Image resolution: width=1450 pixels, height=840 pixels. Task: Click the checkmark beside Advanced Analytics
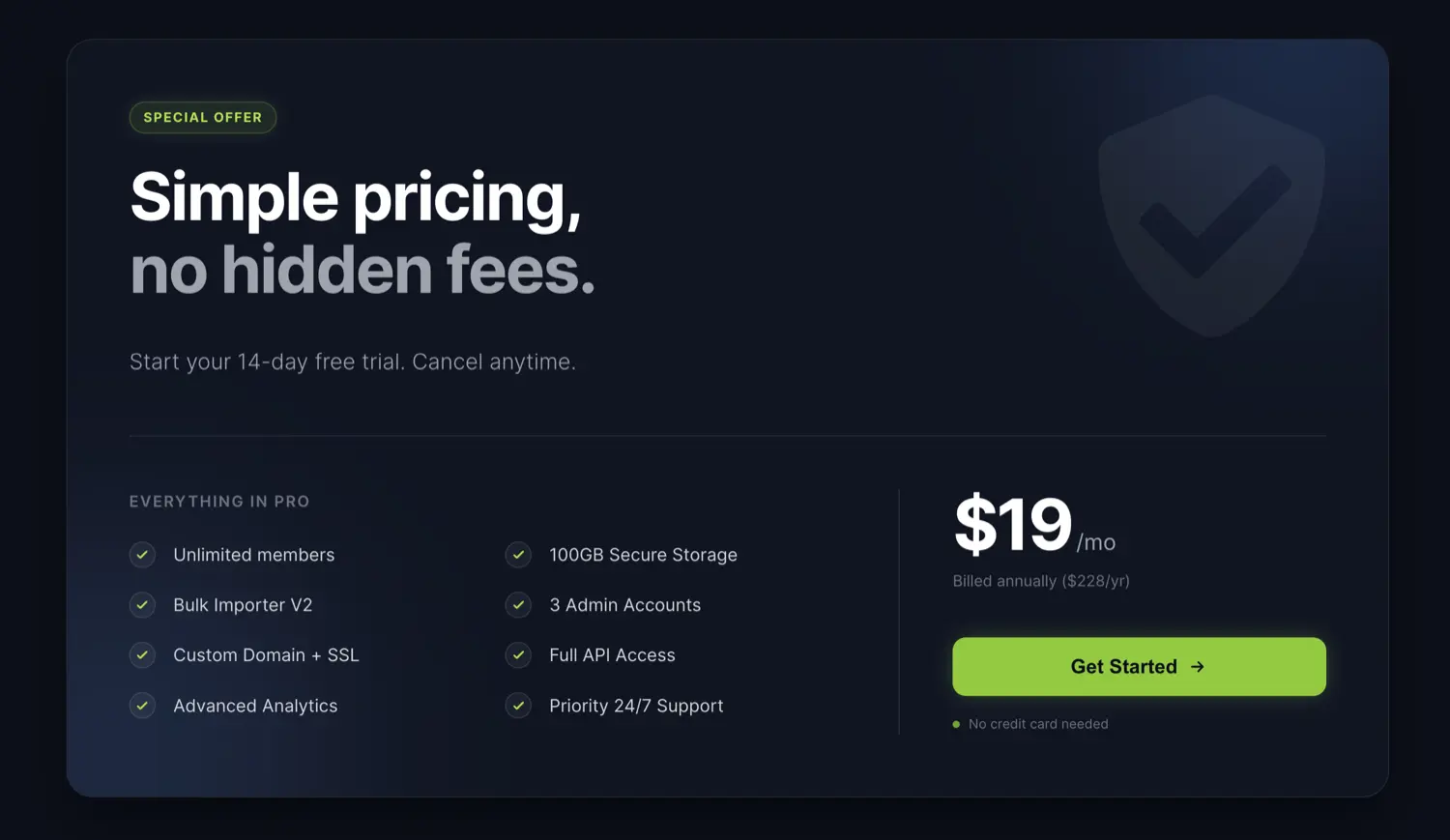(142, 706)
